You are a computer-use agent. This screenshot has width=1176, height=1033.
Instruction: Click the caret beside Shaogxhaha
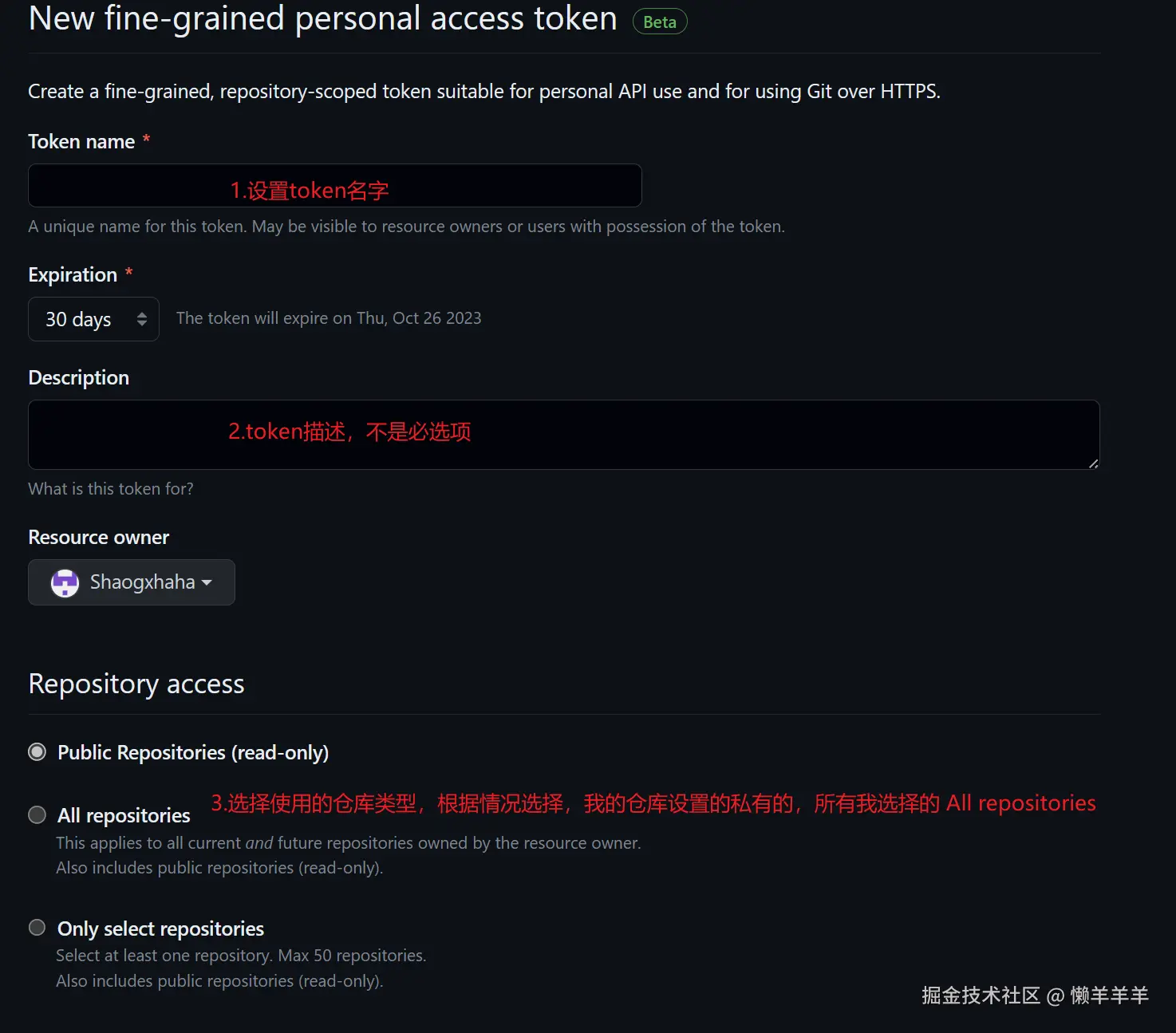[x=207, y=582]
